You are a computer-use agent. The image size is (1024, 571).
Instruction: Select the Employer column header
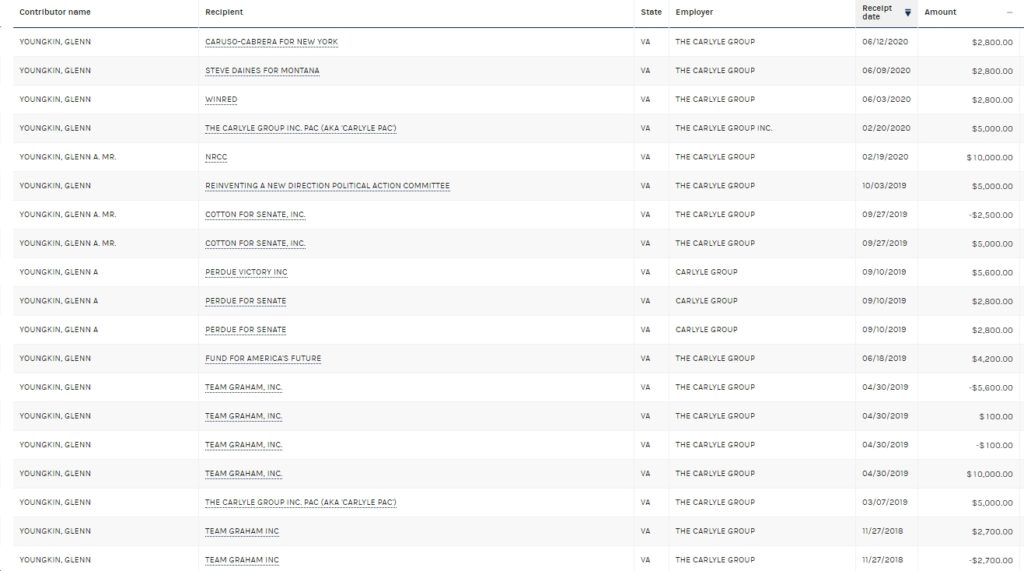[x=694, y=12]
